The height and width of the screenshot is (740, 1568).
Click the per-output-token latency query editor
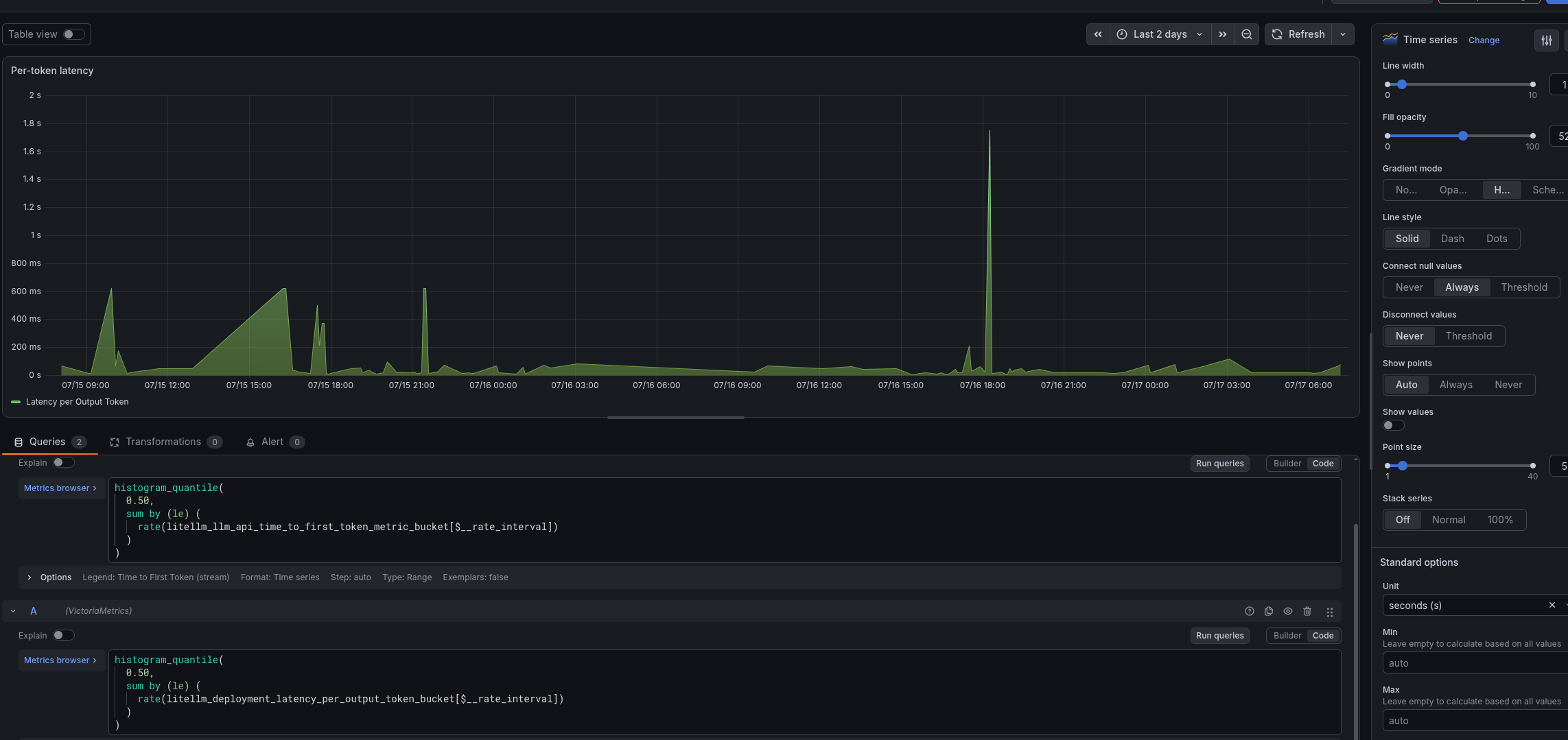pos(725,693)
